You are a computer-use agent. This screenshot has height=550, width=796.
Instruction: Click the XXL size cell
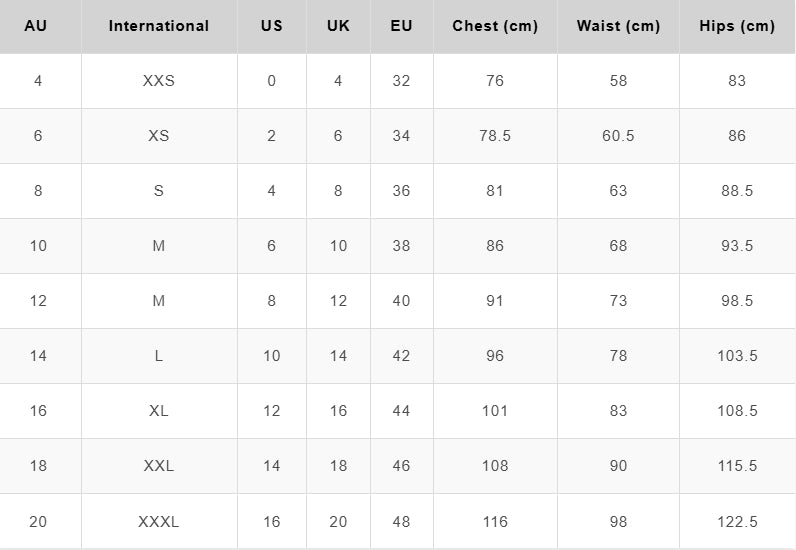[x=159, y=466]
